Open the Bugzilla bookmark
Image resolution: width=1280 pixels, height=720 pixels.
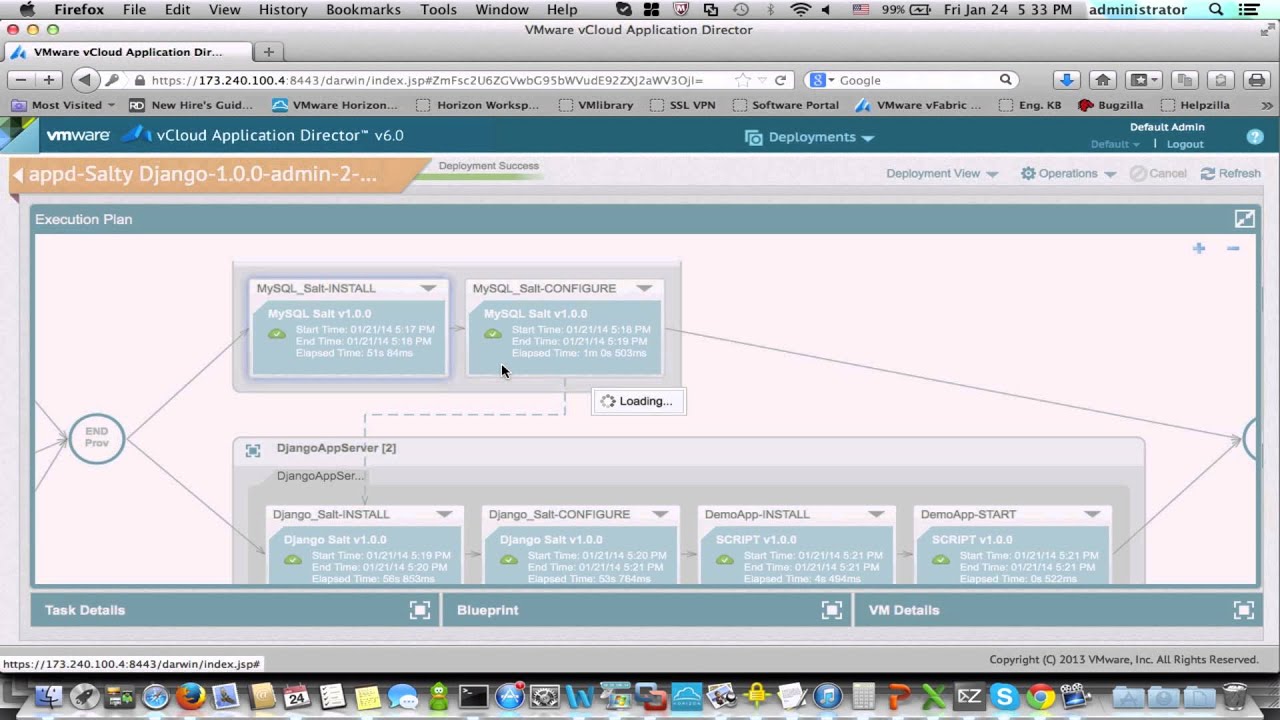point(1111,105)
